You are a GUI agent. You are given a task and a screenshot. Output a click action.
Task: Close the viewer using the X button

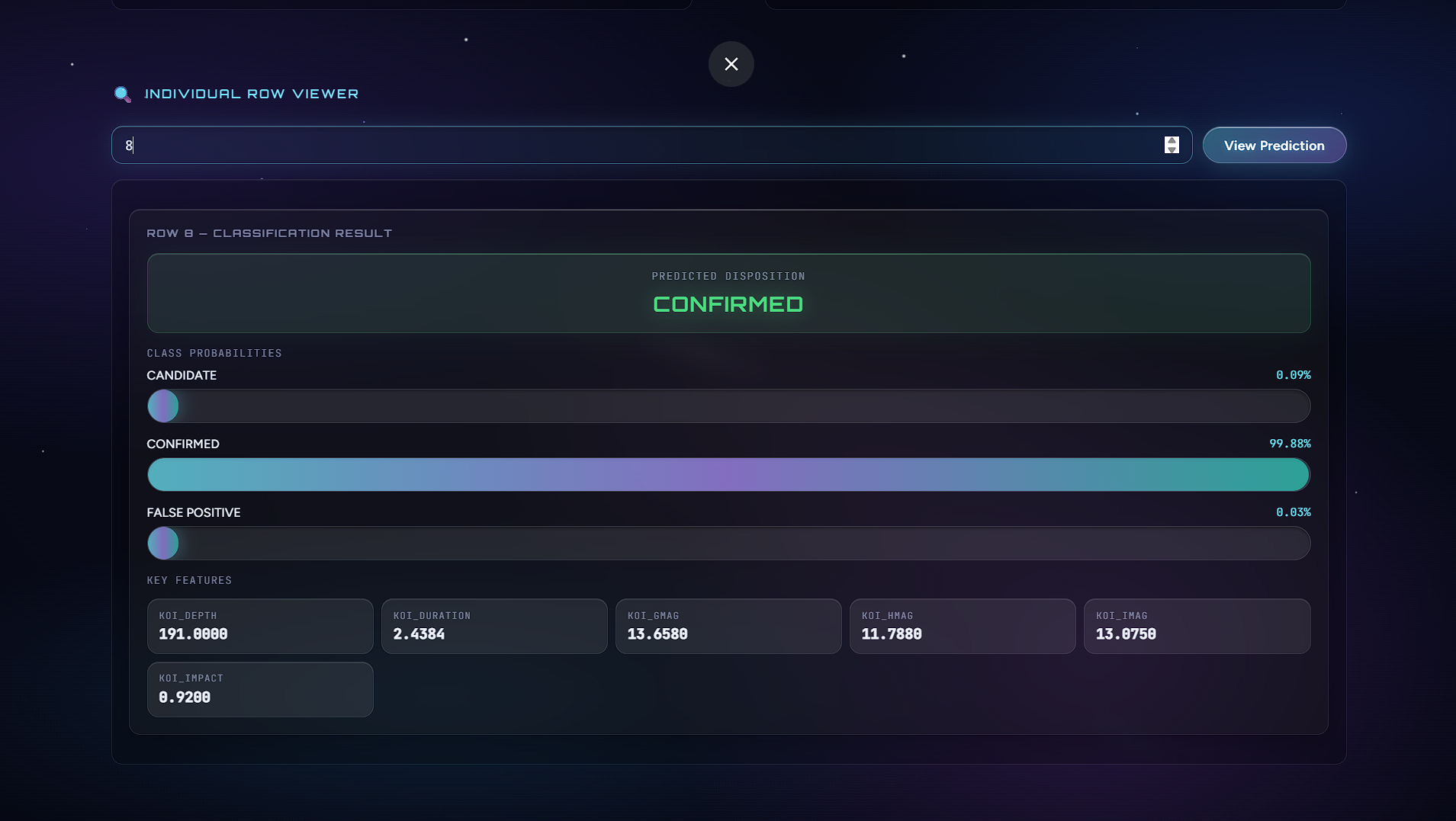731,64
